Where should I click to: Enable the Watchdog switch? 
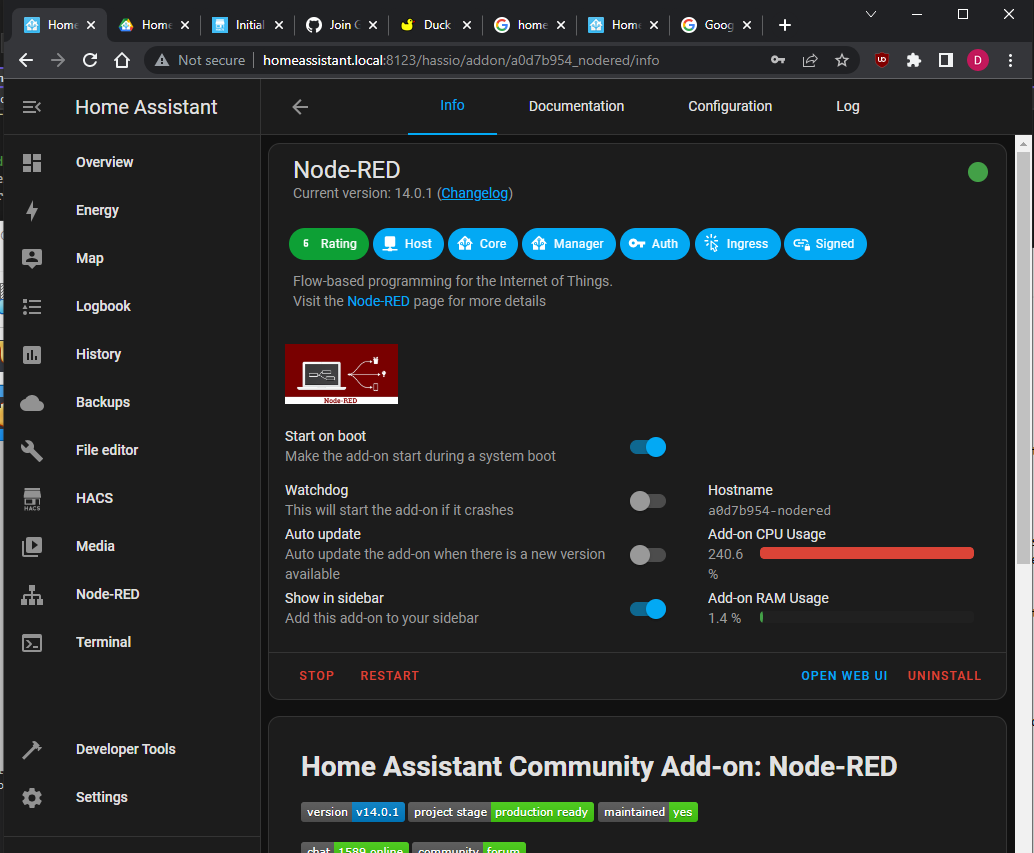tap(648, 501)
